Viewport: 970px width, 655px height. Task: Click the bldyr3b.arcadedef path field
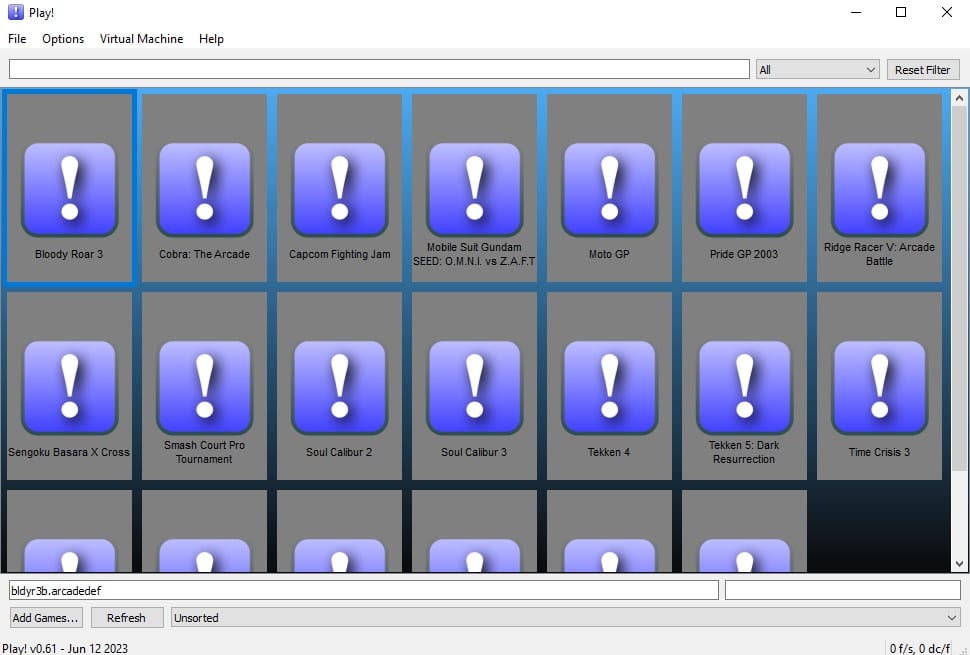[x=364, y=590]
